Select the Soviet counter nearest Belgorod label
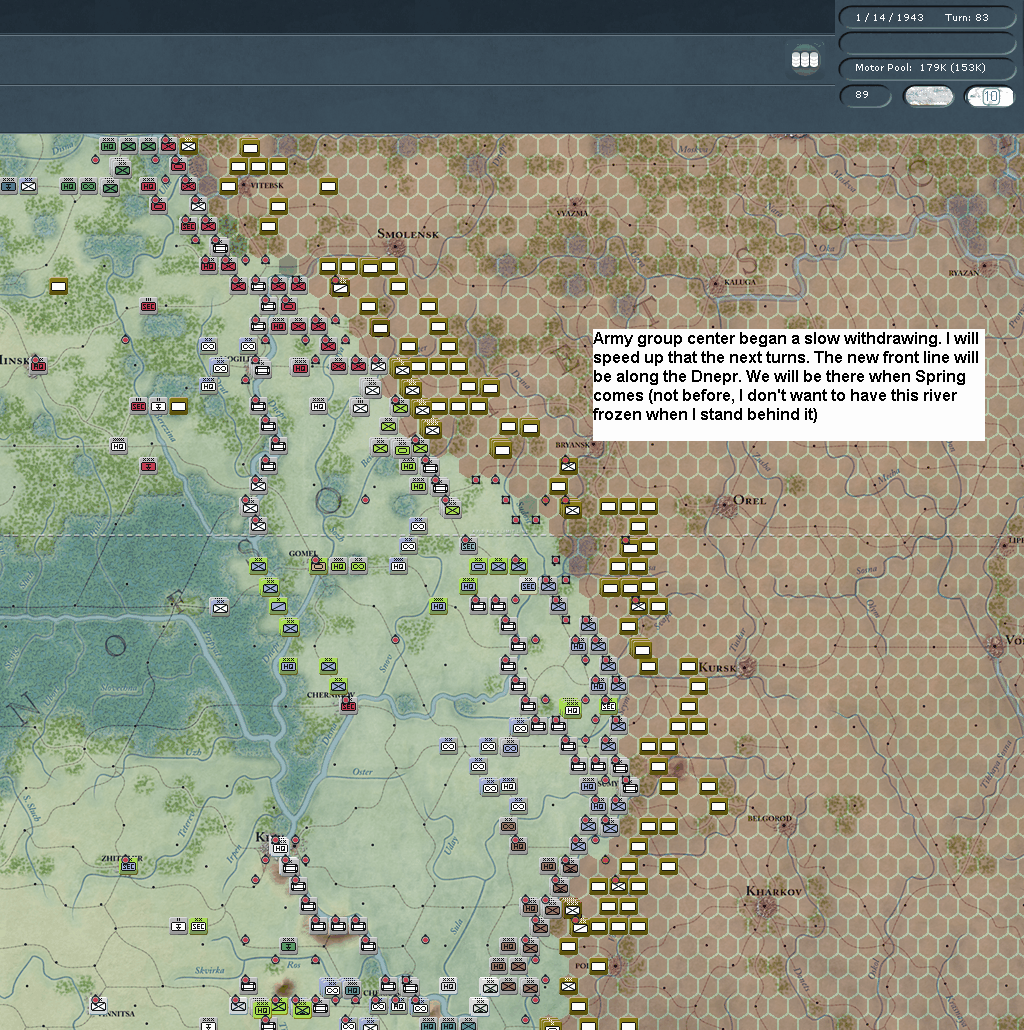Viewport: 1024px width, 1030px height. pyautogui.click(x=718, y=806)
